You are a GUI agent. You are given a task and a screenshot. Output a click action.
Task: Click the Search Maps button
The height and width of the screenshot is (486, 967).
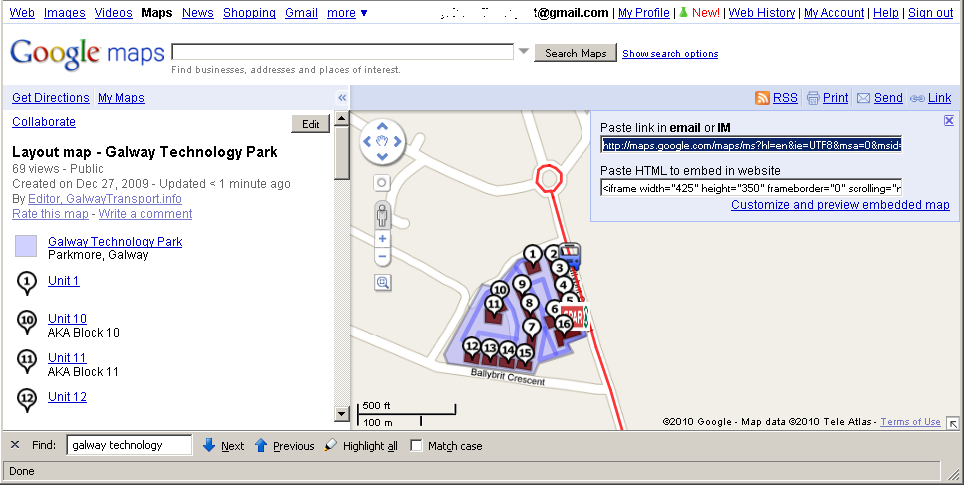point(575,53)
